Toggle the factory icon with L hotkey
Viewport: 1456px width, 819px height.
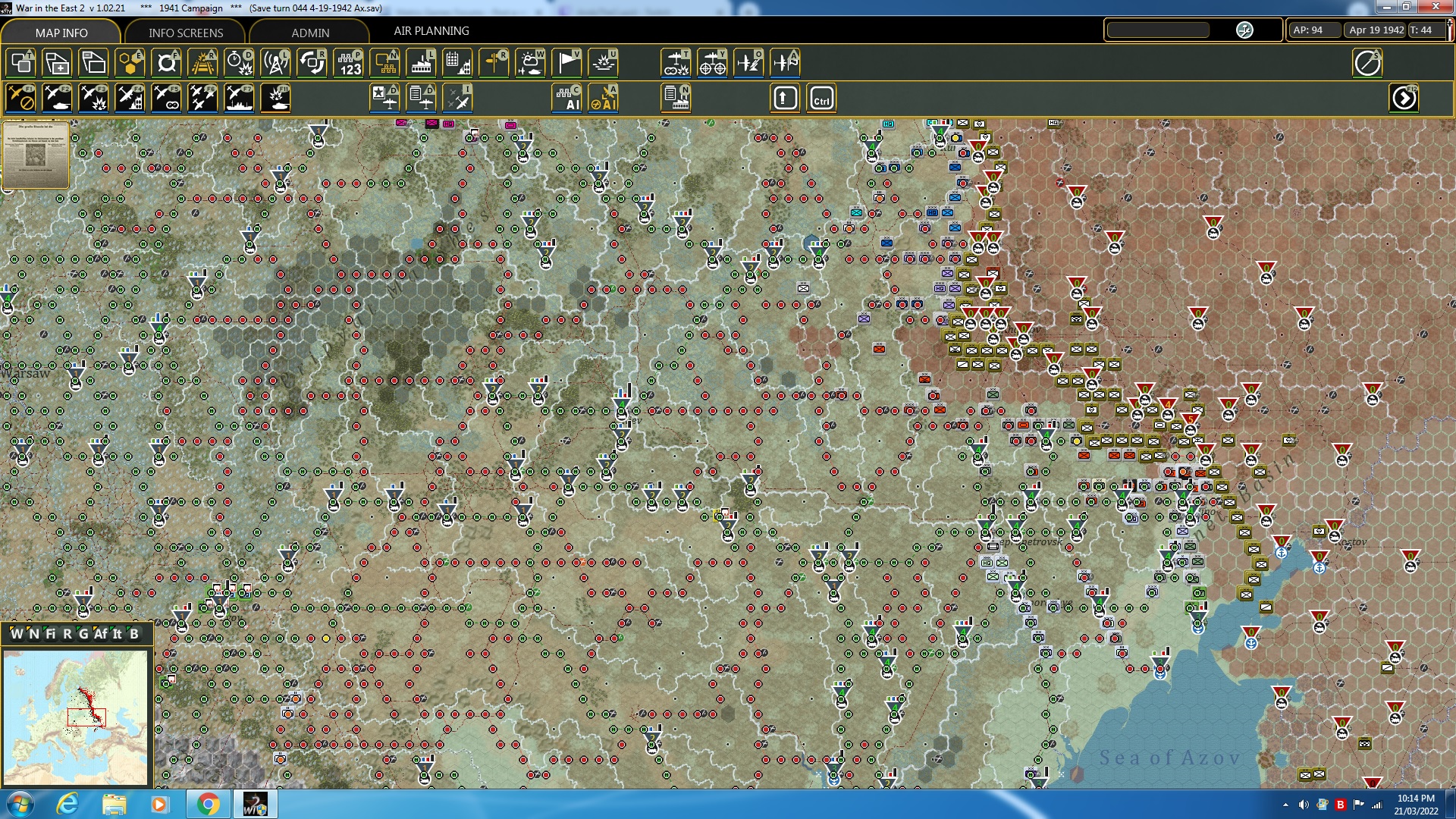click(422, 63)
